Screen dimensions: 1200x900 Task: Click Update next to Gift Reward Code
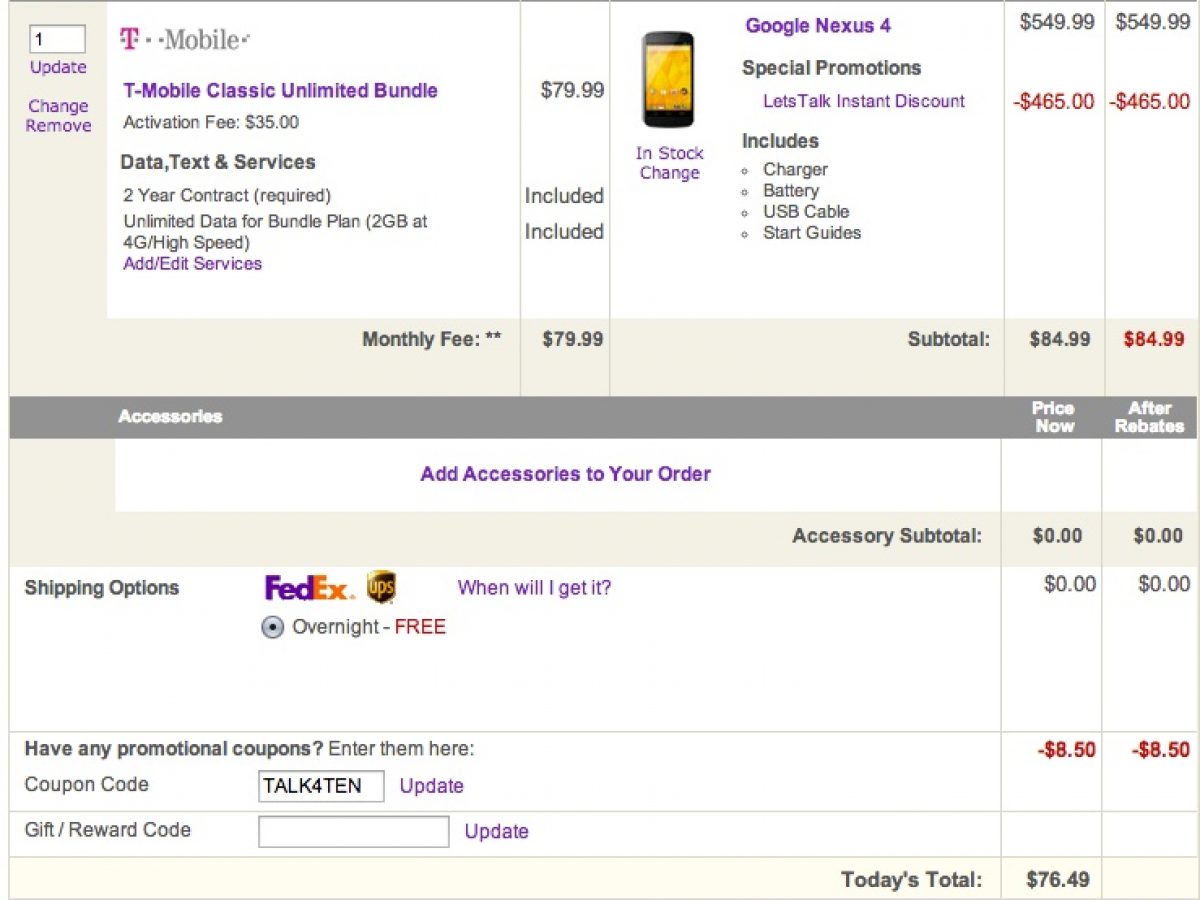pyautogui.click(x=497, y=831)
